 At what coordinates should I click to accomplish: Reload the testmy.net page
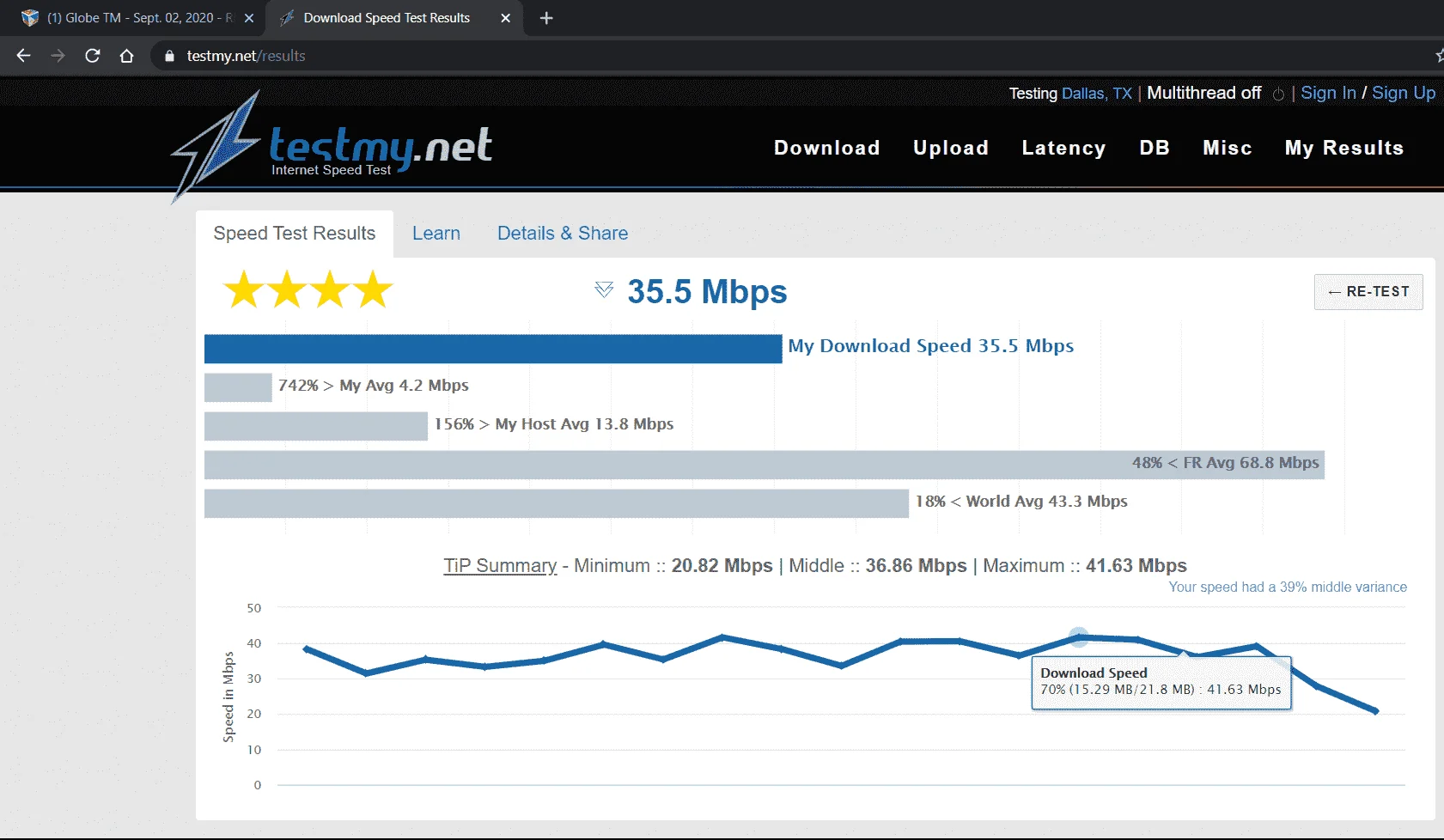coord(93,56)
